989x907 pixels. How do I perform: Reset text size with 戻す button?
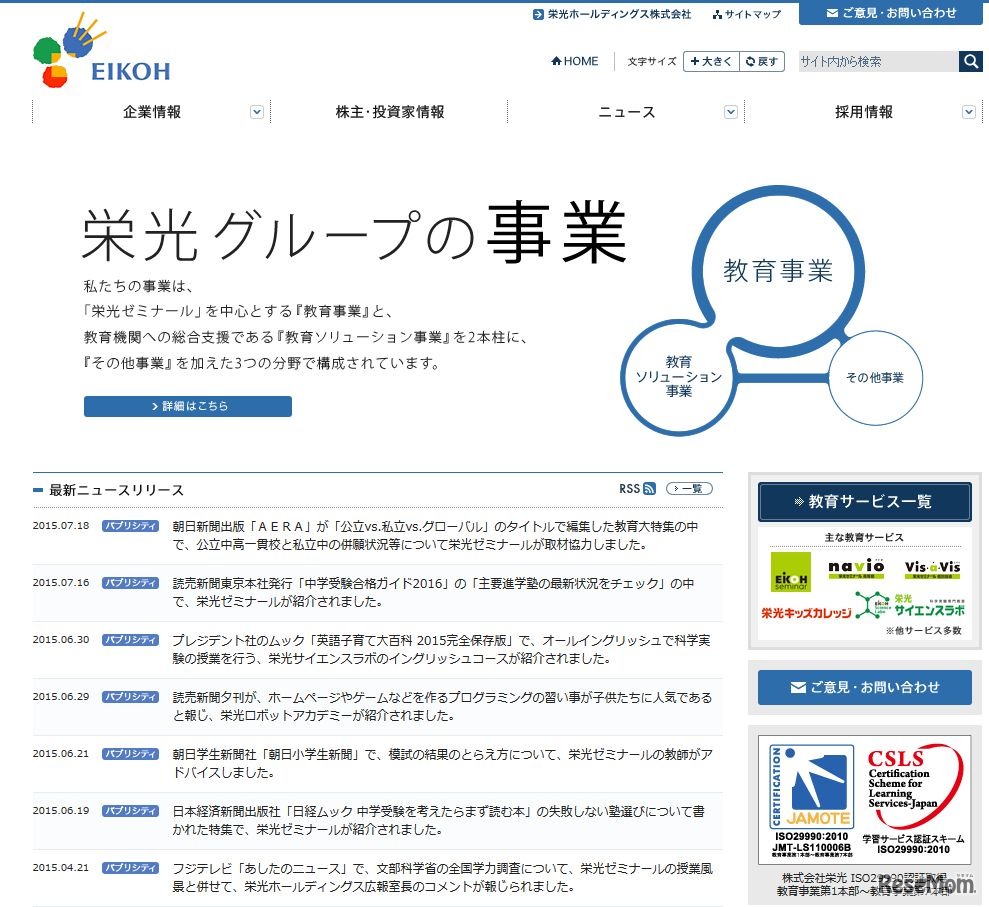pyautogui.click(x=762, y=61)
